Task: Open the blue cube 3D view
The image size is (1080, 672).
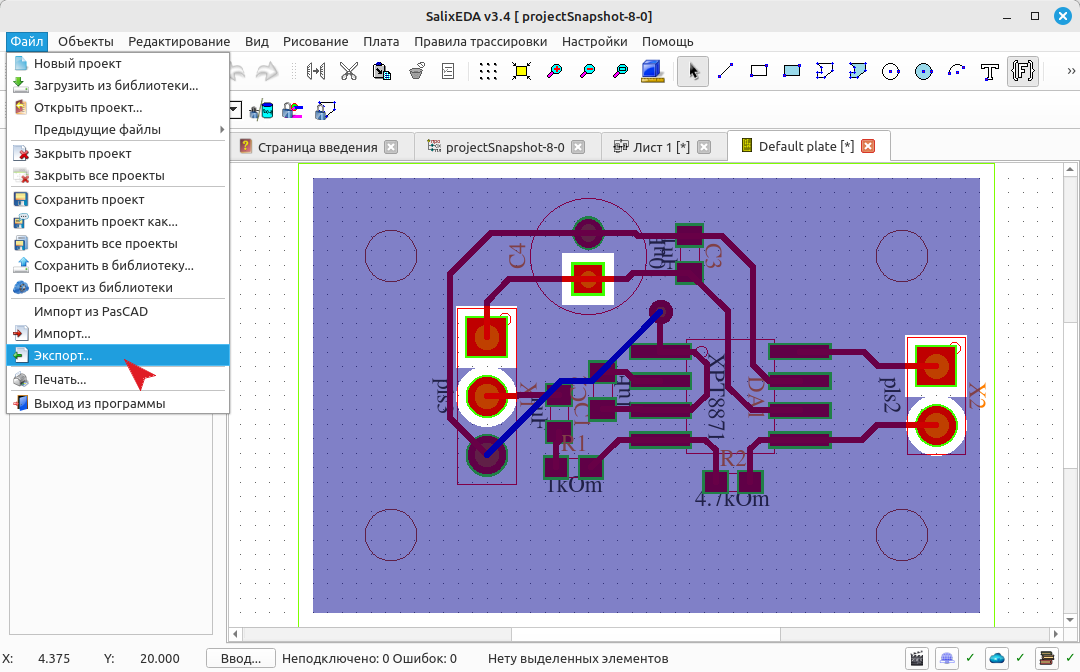Action: coord(652,71)
